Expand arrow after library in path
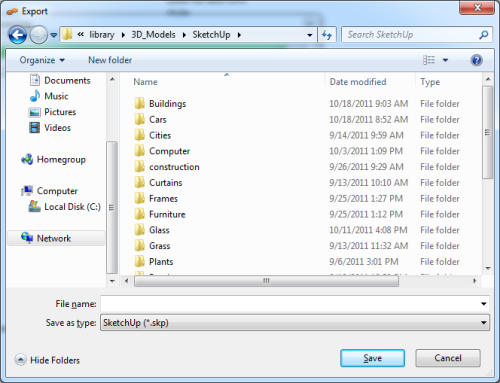Screen dimensions: 500x383 click(123, 35)
